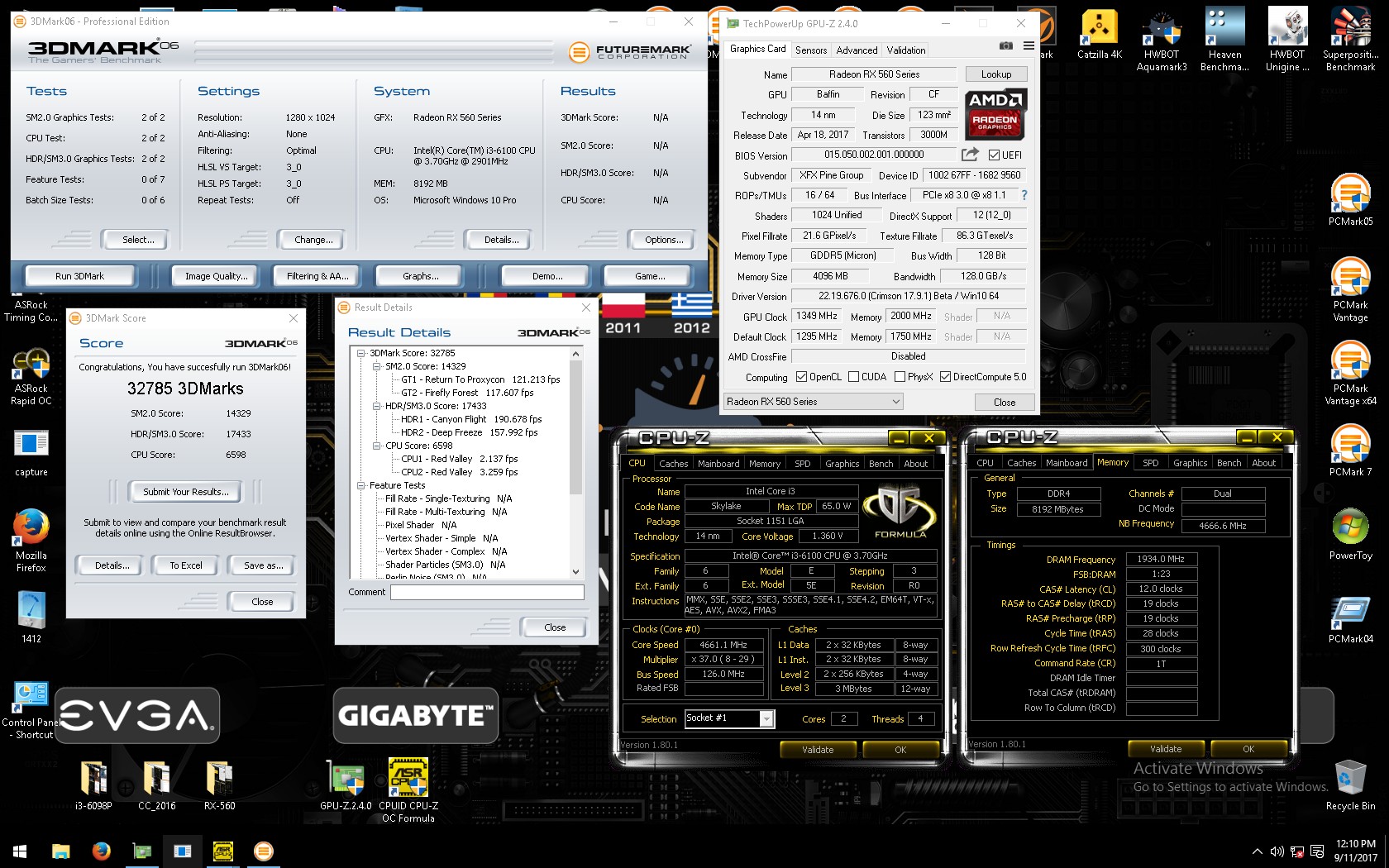Open Caches tab in left CPU-Z
Screen dimensions: 1389x868
(673, 464)
